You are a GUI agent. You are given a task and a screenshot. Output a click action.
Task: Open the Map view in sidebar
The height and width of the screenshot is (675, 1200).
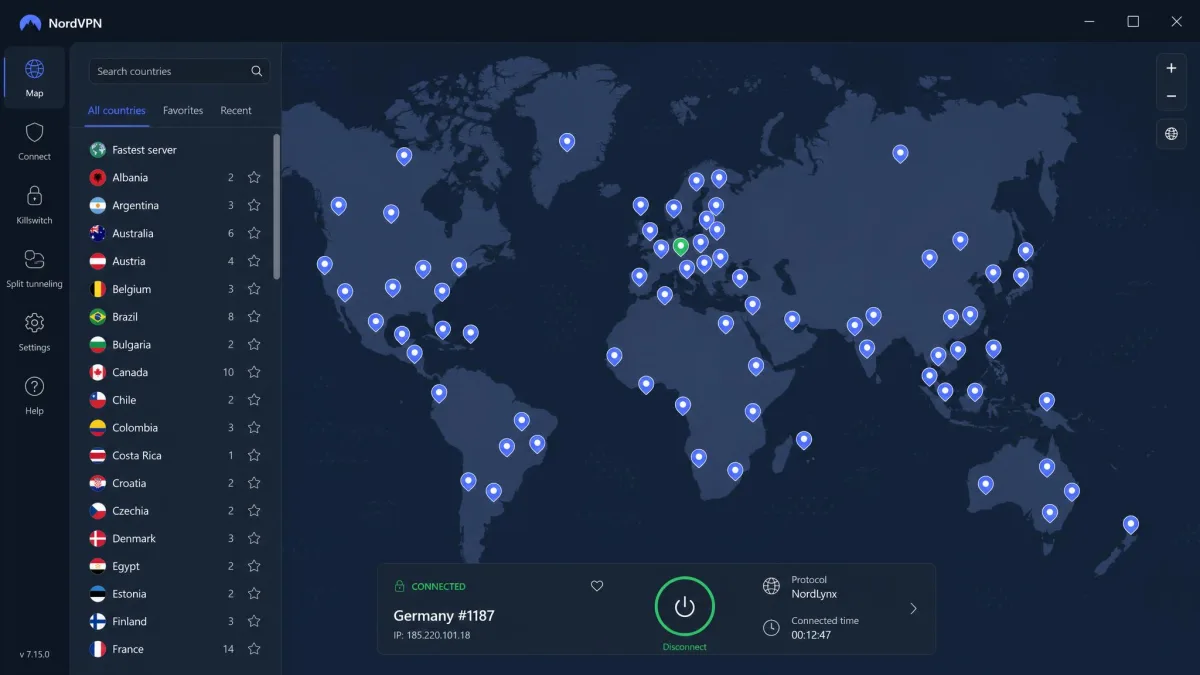(34, 77)
